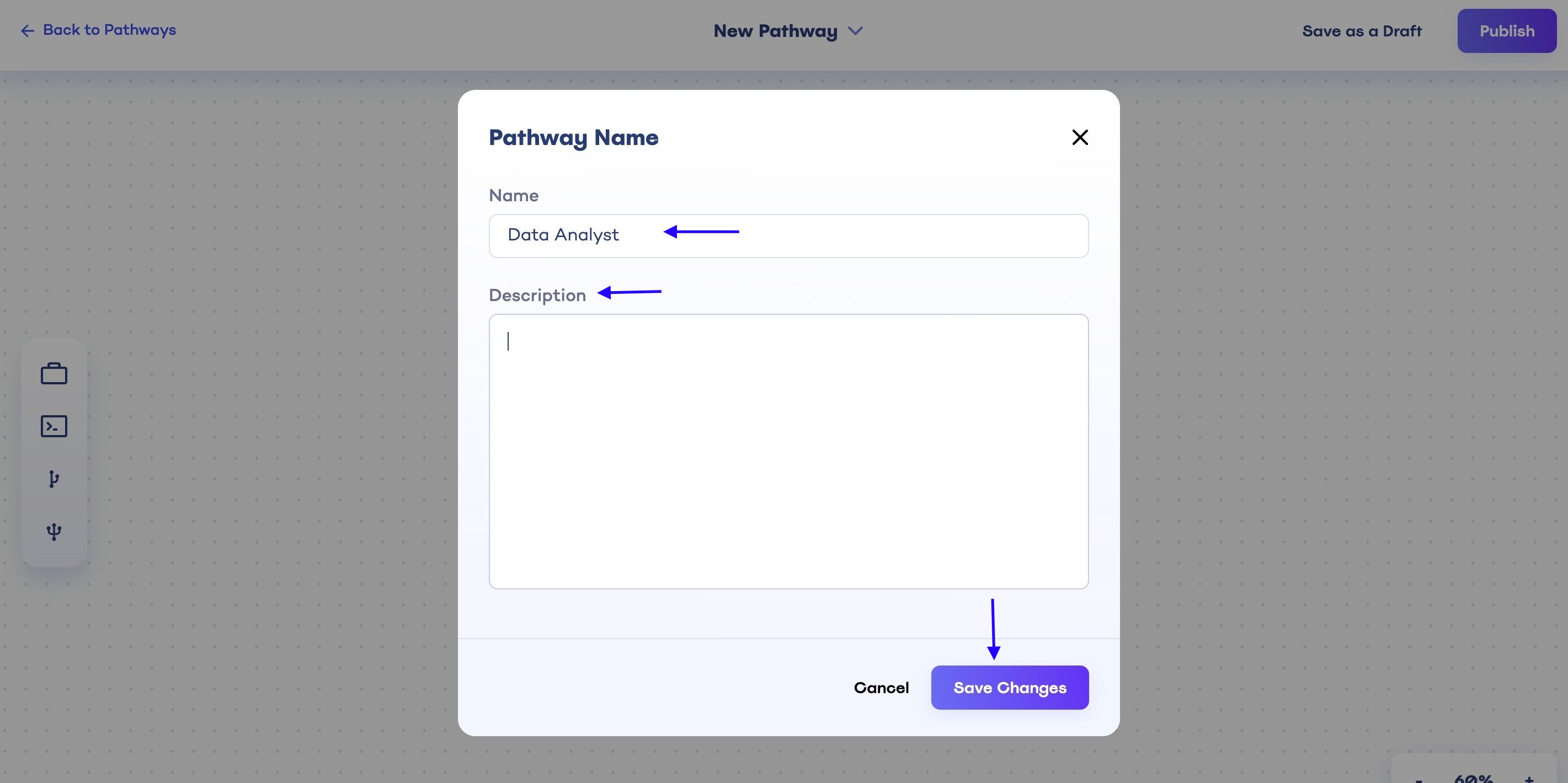This screenshot has height=783, width=1568.
Task: Open the New Pathway title menu
Action: [x=774, y=31]
